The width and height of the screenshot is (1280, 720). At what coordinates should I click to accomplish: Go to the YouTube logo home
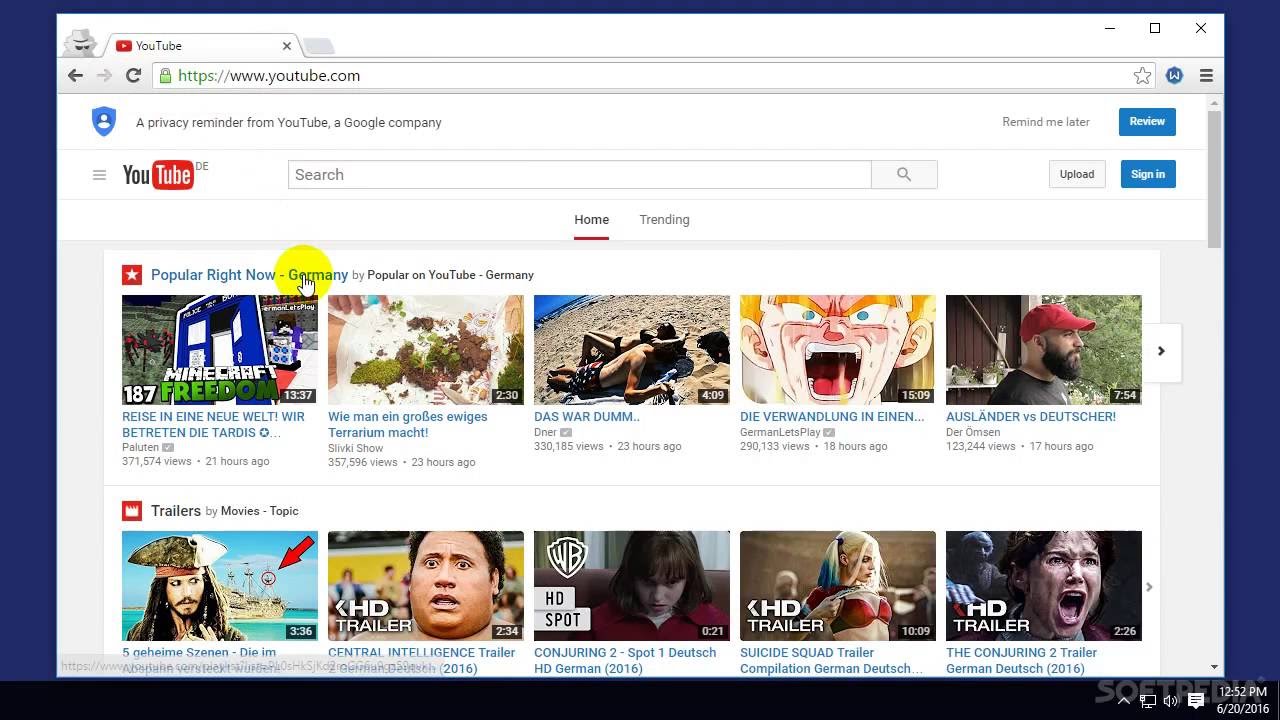tap(158, 175)
